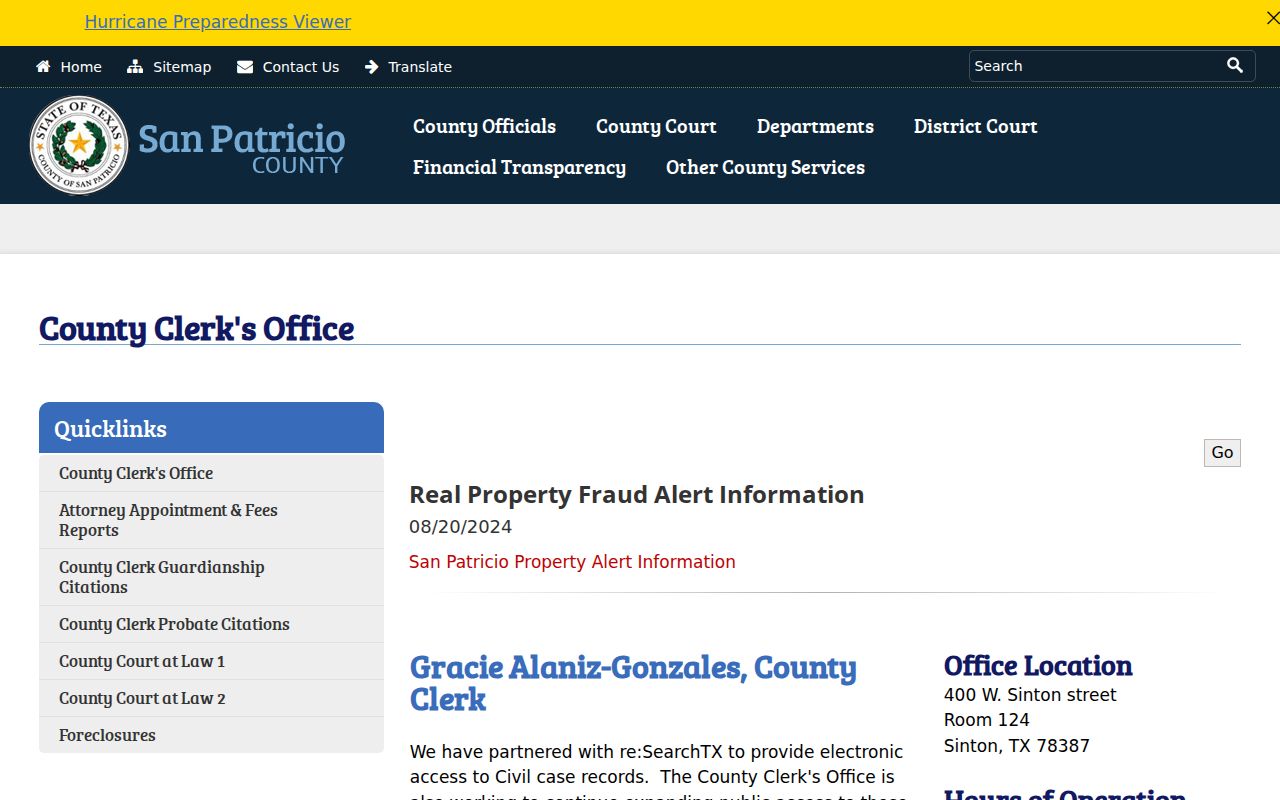
Task: Open the Home text link
Action: pyautogui.click(x=81, y=67)
